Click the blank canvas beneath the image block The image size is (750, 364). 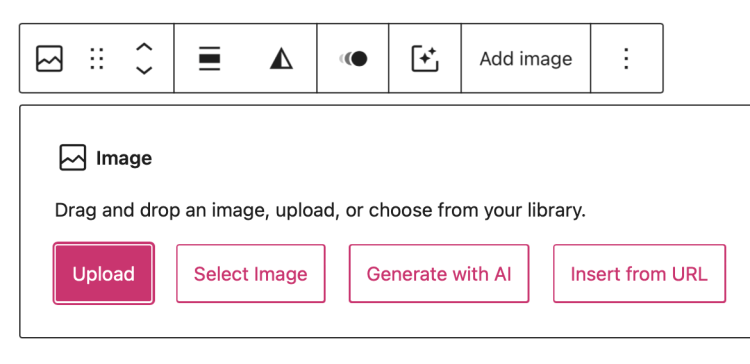click(375, 352)
